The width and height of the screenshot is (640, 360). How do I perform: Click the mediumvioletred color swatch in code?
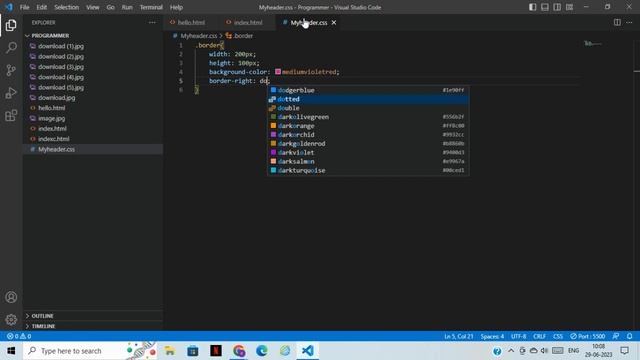[x=278, y=72]
